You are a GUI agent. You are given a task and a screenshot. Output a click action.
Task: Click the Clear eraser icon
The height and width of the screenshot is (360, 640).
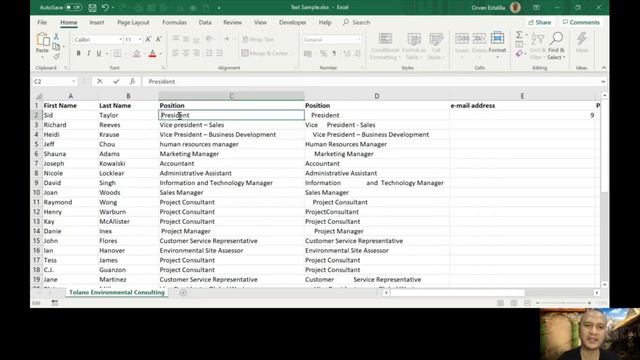pyautogui.click(x=519, y=54)
